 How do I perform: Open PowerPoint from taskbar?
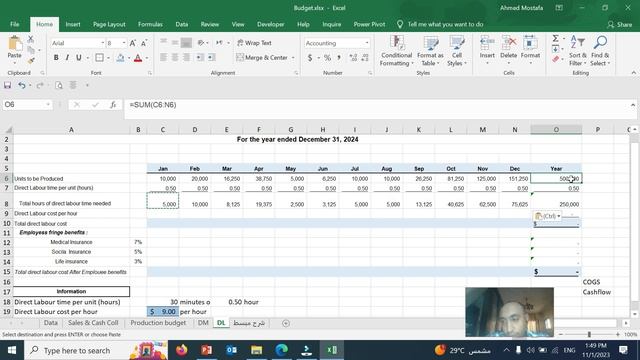click(207, 350)
